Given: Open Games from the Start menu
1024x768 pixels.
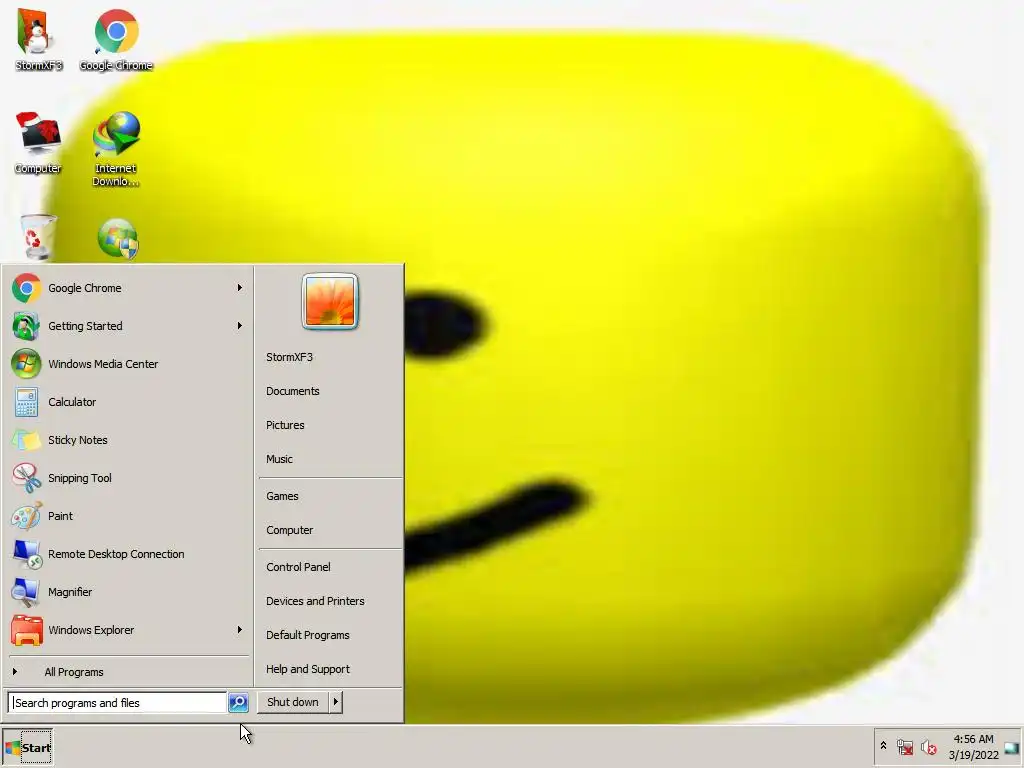Looking at the screenshot, I should click(282, 496).
